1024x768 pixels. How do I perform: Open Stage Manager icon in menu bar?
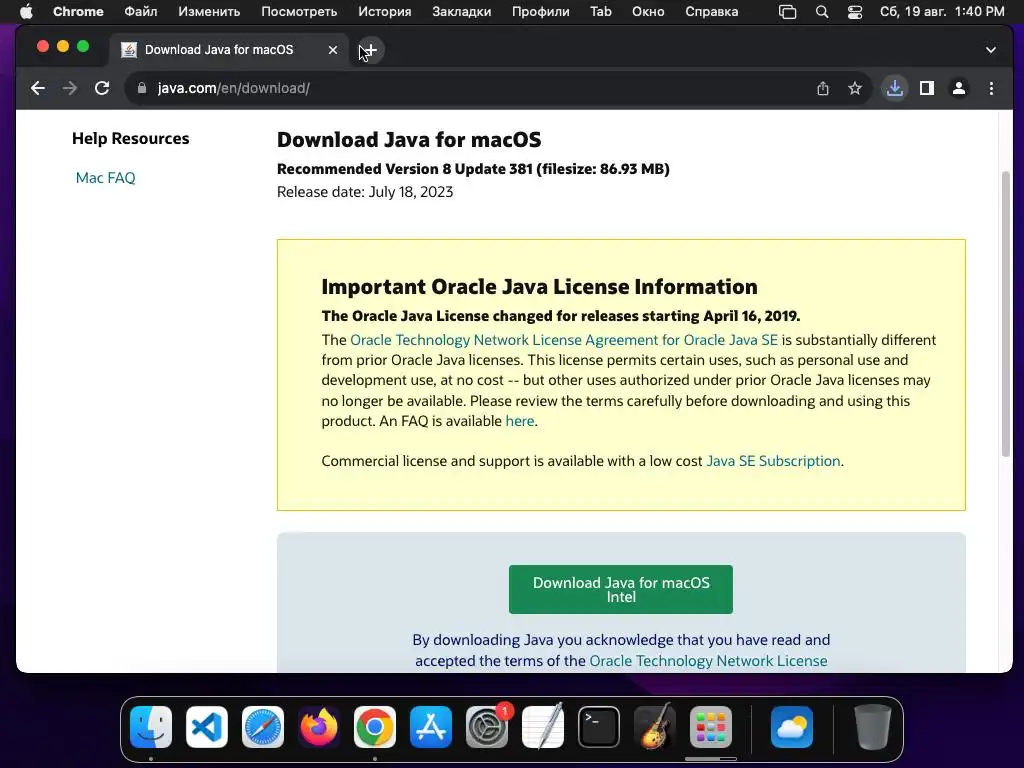(788, 12)
